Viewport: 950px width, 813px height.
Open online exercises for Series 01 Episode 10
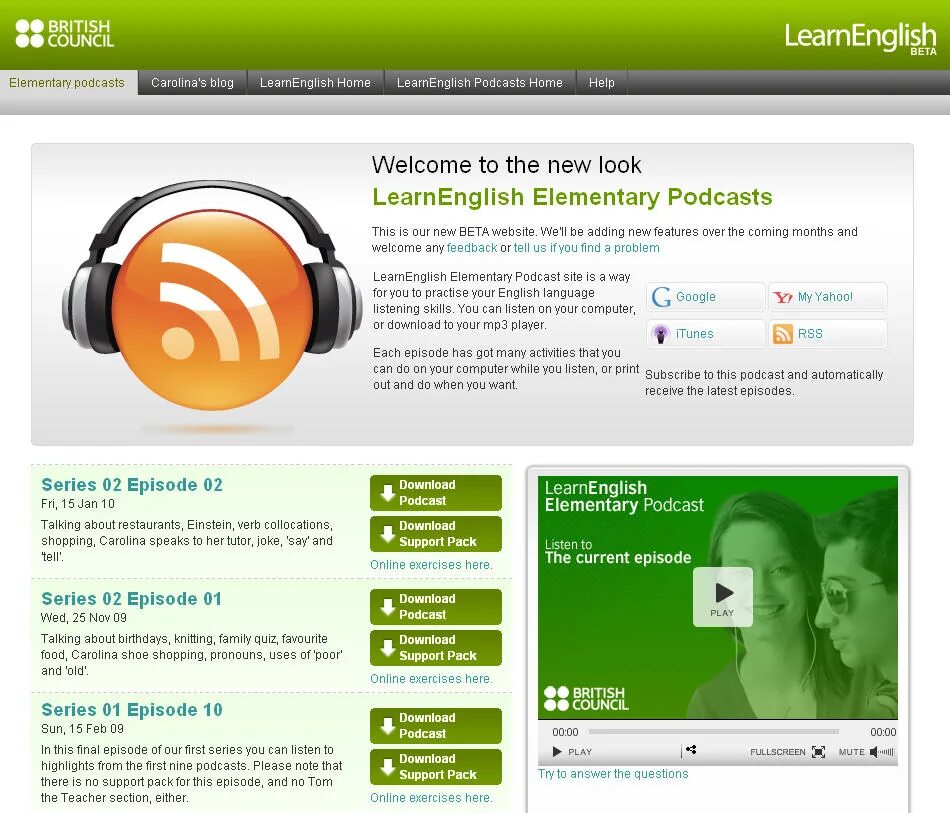click(x=431, y=798)
